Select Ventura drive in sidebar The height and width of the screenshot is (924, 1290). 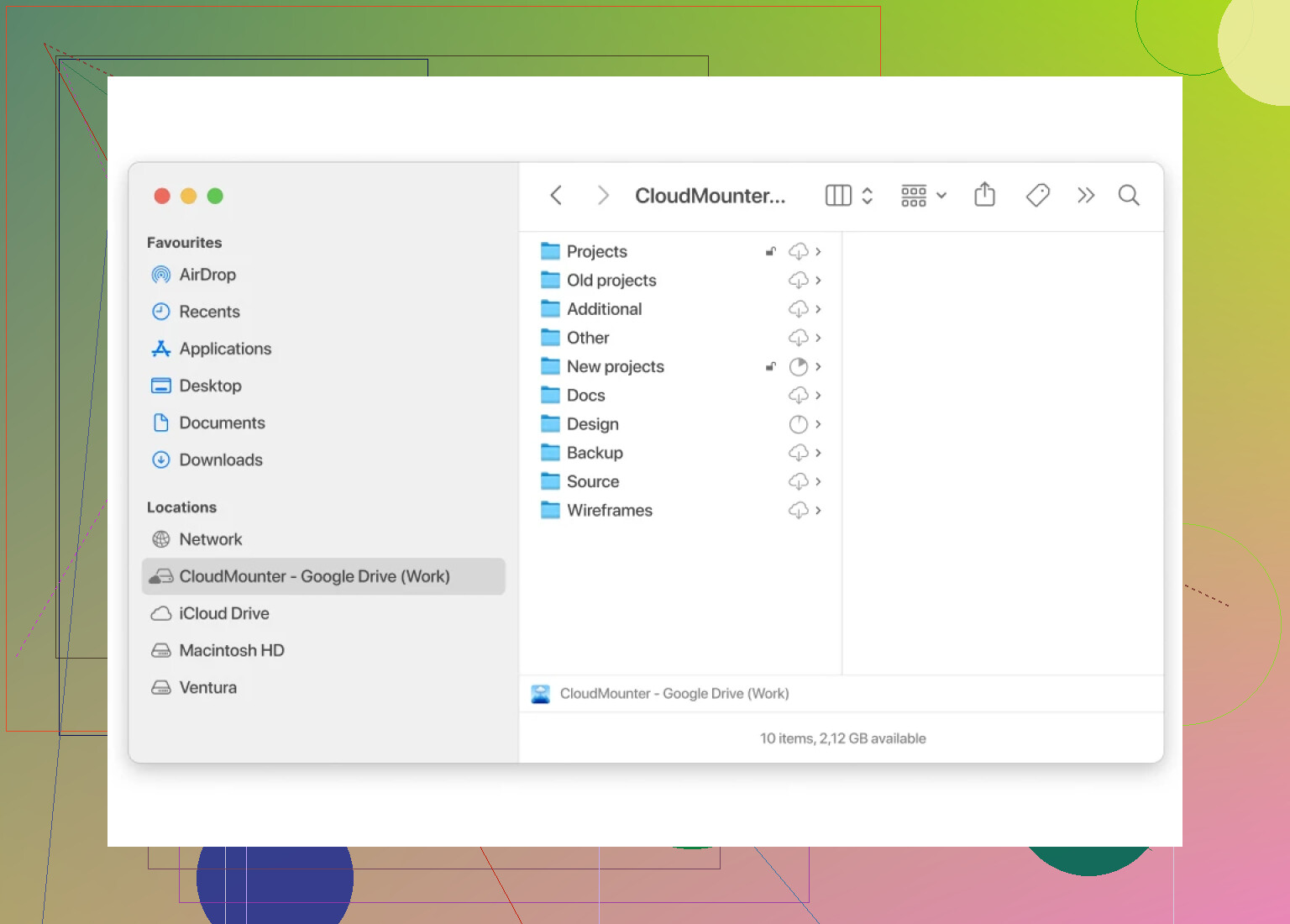[323, 687]
